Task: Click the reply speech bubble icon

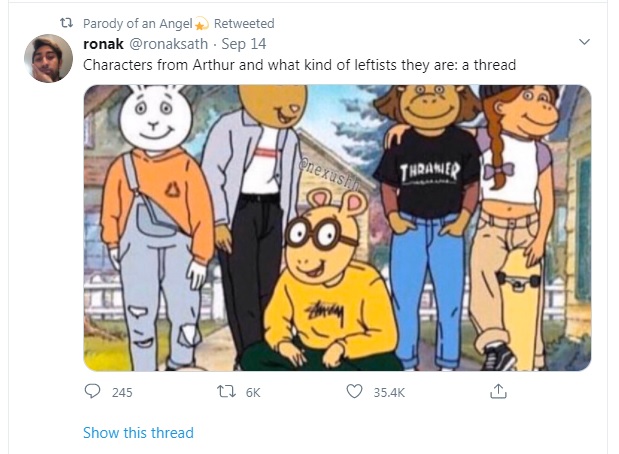Action: [92, 391]
